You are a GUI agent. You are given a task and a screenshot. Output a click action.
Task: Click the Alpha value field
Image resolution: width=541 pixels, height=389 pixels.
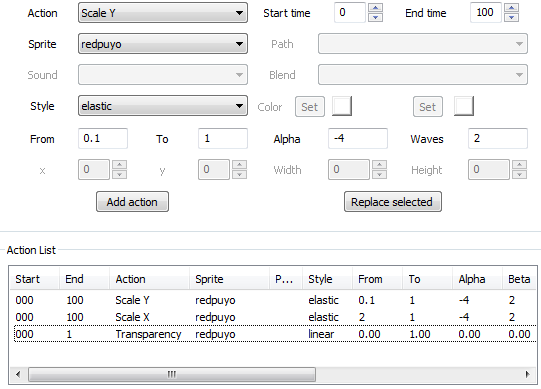click(x=358, y=138)
